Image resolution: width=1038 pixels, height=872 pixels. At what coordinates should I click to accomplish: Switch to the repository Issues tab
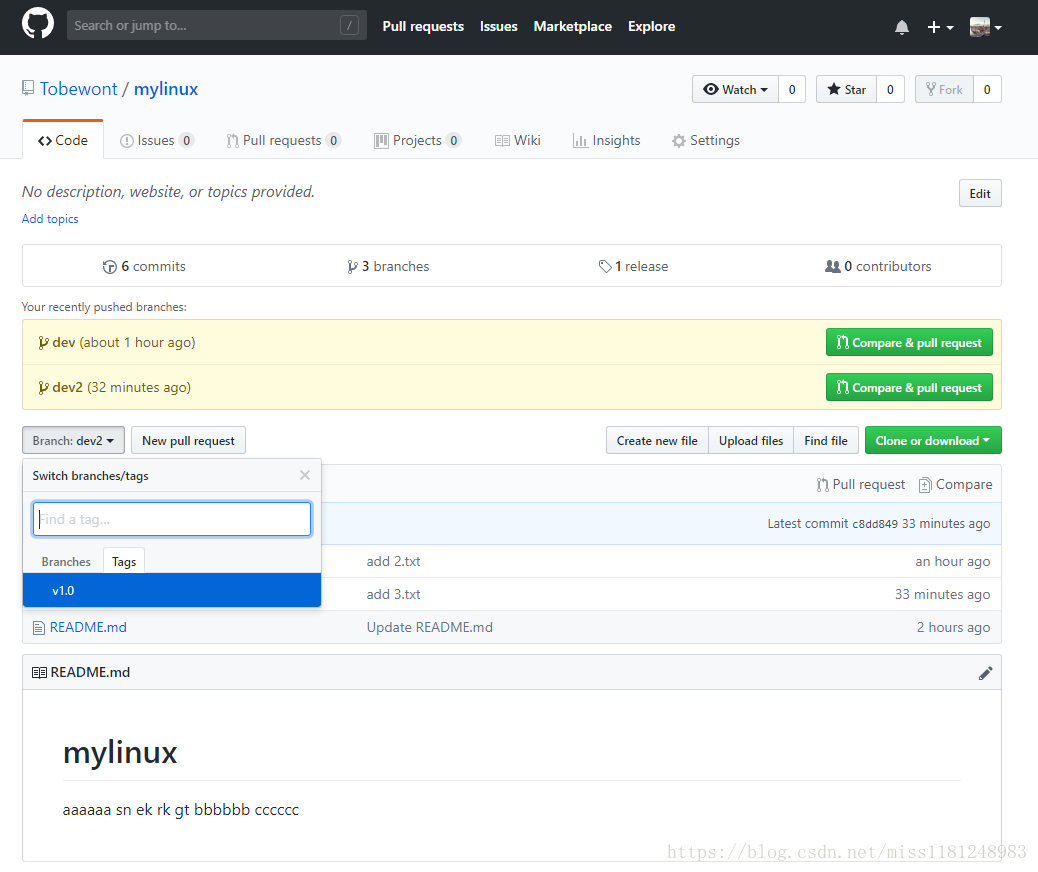[156, 140]
